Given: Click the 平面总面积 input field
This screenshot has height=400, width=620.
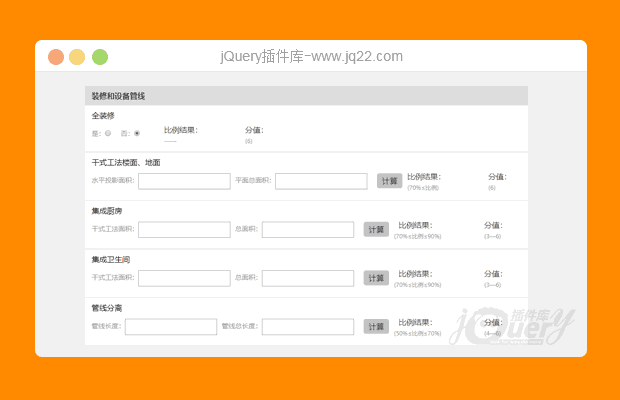Looking at the screenshot, I should pyautogui.click(x=321, y=181).
